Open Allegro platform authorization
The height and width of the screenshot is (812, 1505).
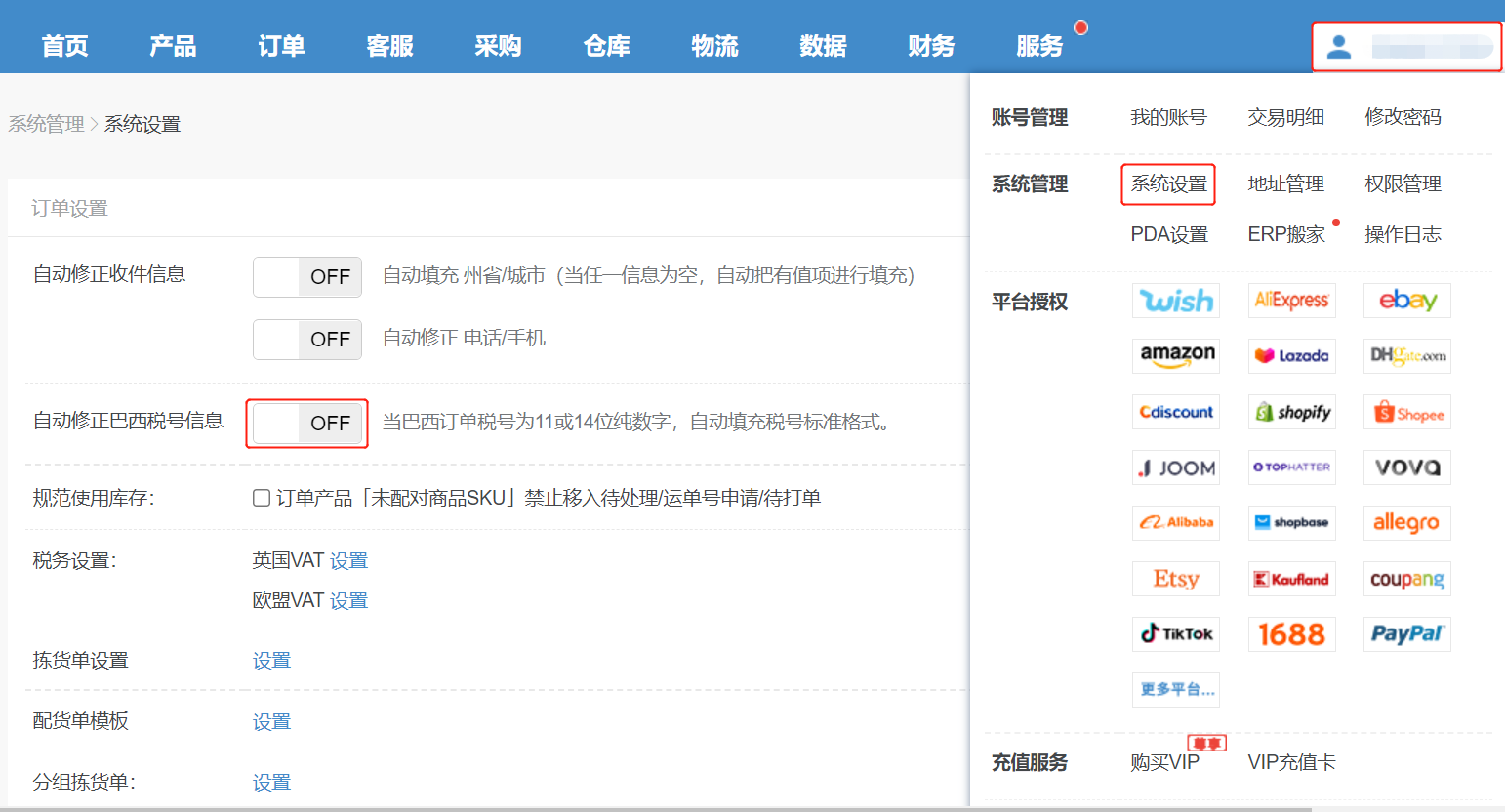[1407, 523]
